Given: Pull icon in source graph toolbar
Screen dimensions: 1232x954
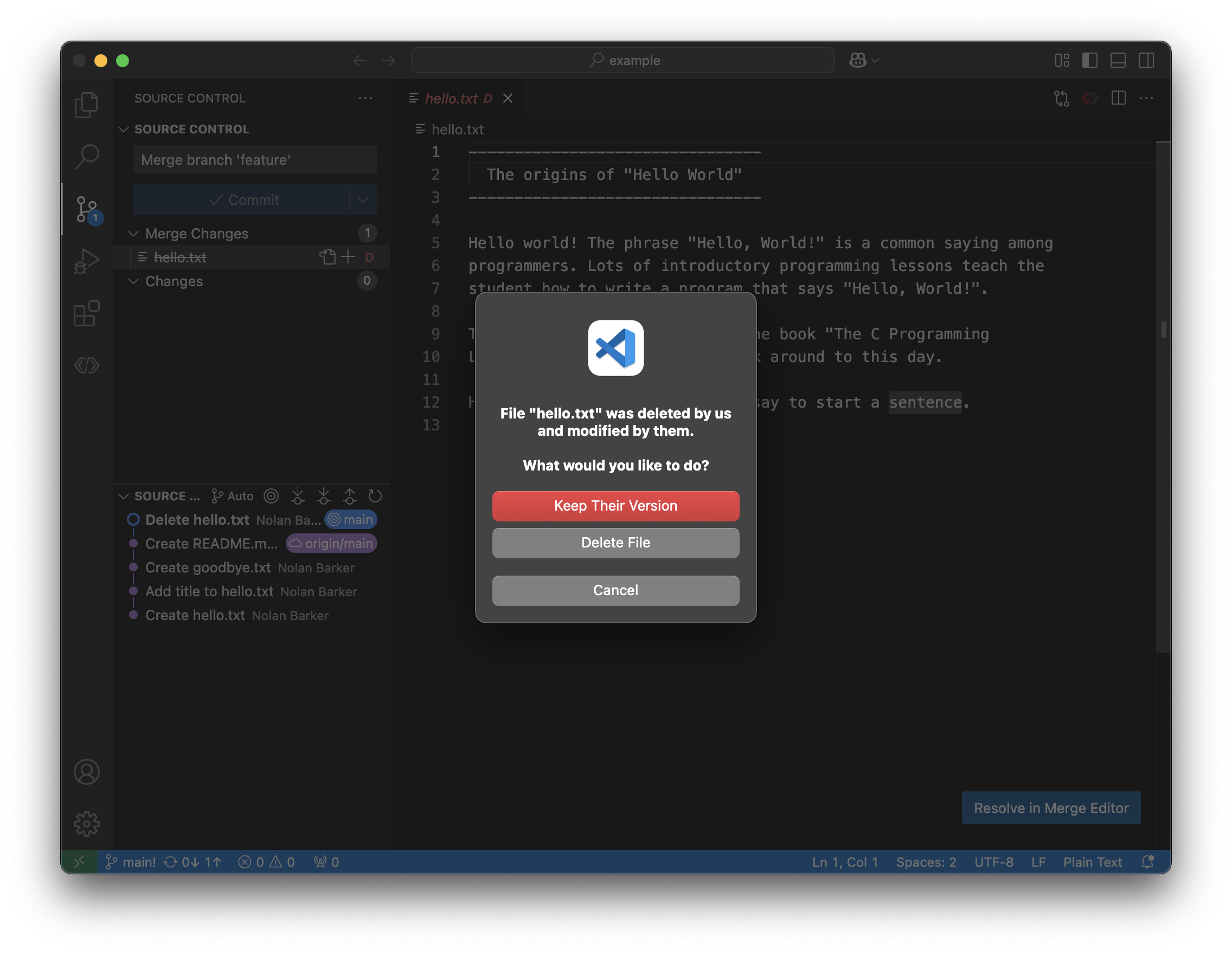Looking at the screenshot, I should (324, 496).
